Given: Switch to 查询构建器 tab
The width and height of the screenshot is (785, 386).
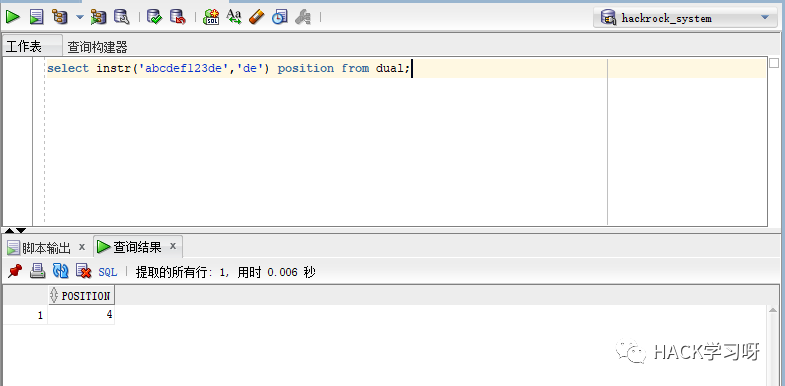Looking at the screenshot, I should click(97, 48).
